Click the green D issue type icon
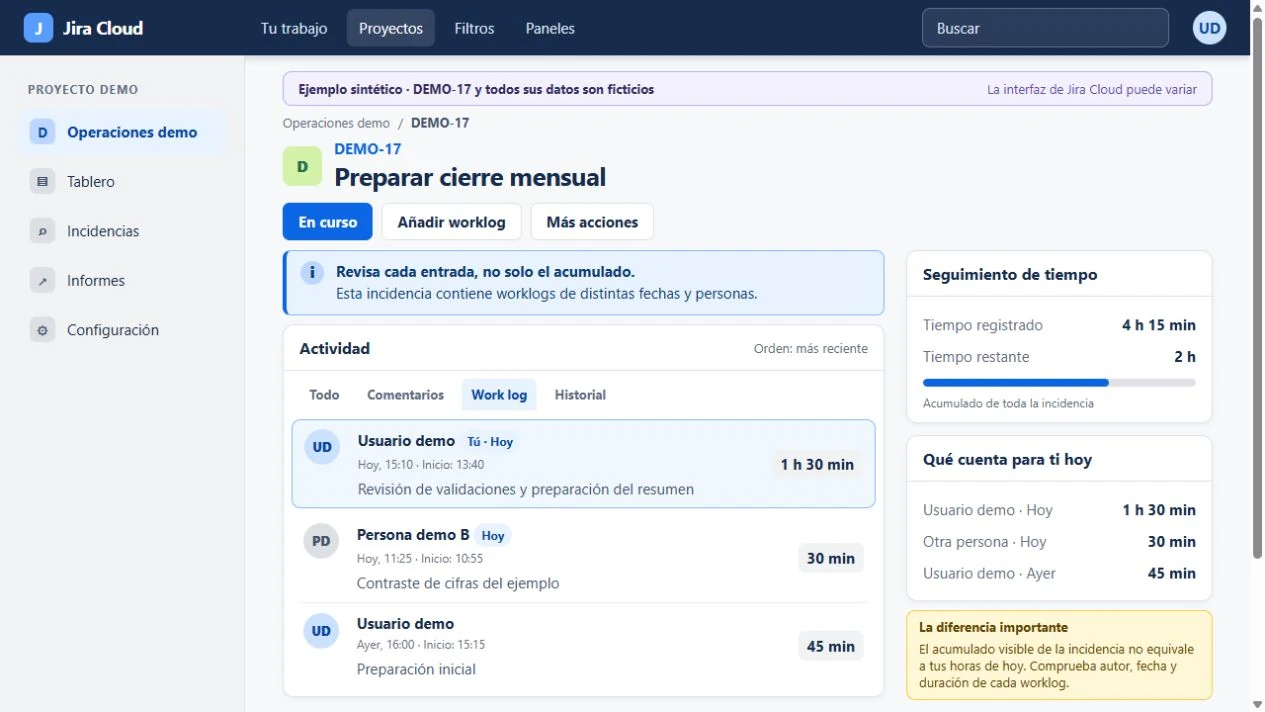 (302, 166)
